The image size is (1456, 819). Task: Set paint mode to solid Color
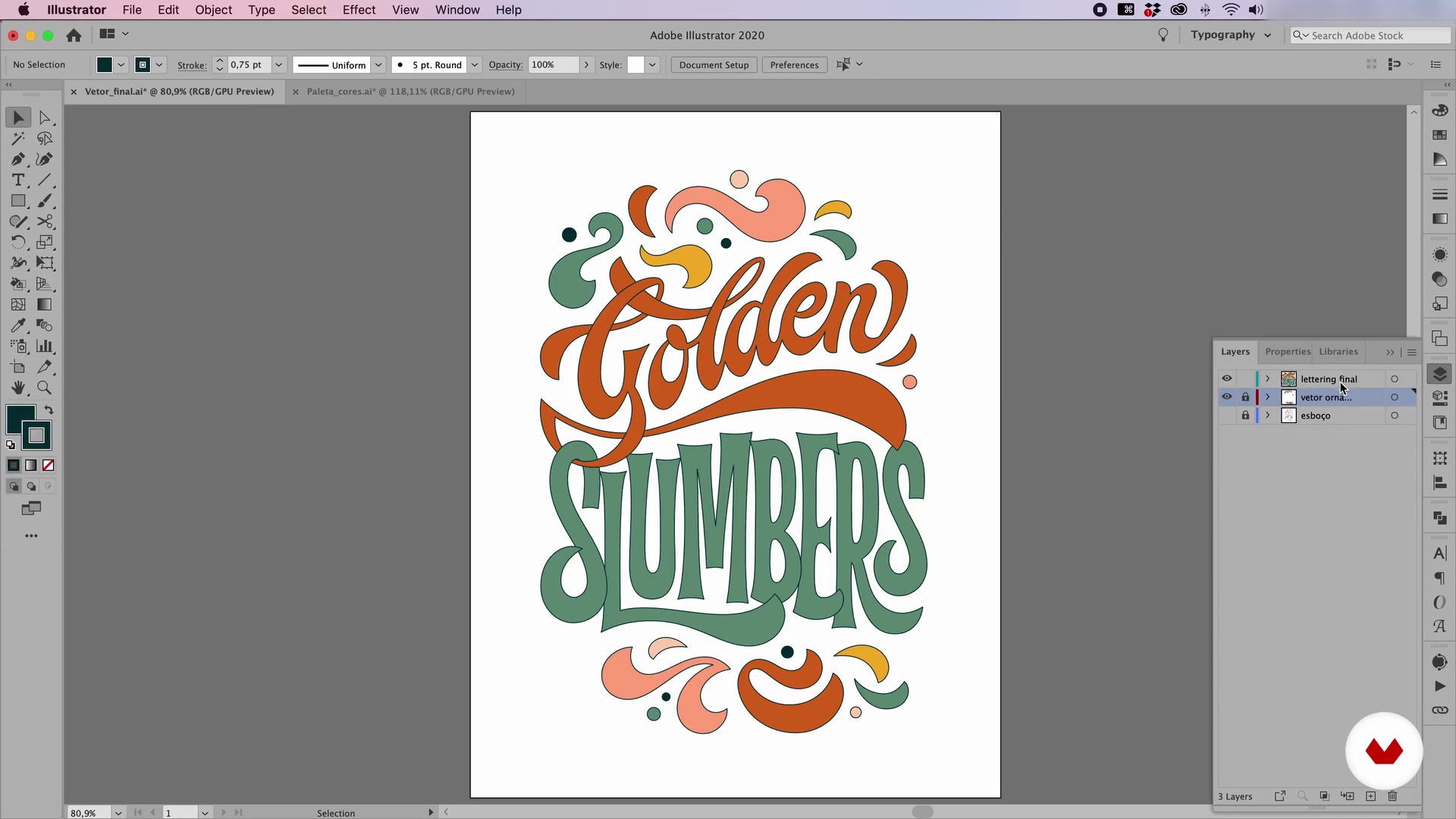point(14,466)
